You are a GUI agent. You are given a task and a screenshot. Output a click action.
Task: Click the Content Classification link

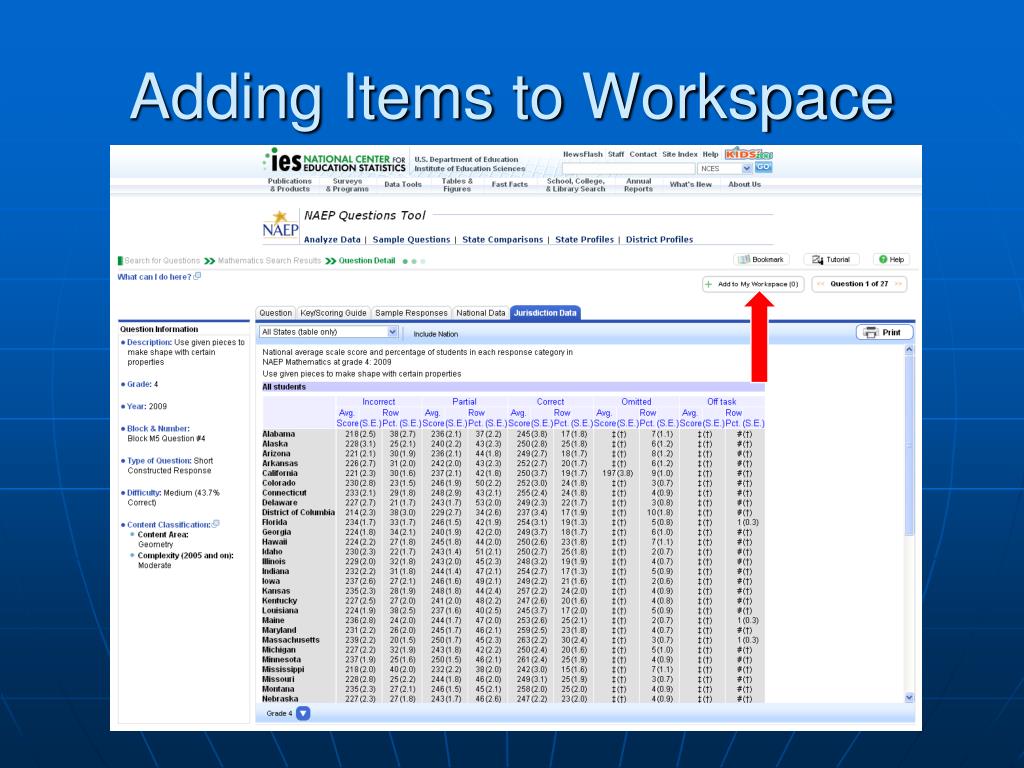coord(169,524)
